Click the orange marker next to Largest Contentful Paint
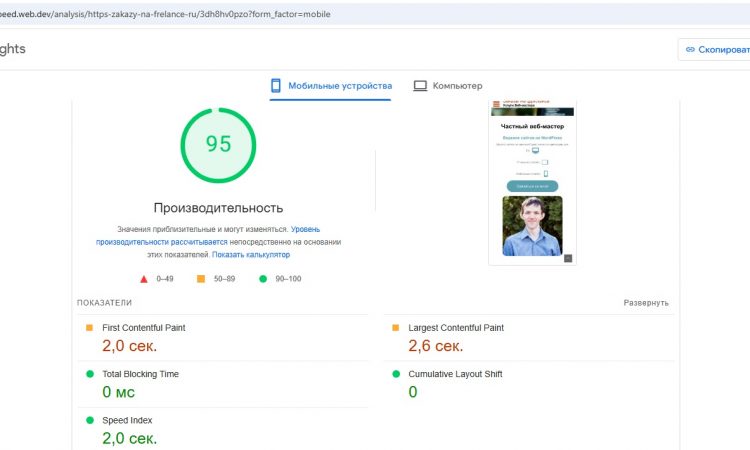 coord(396,328)
